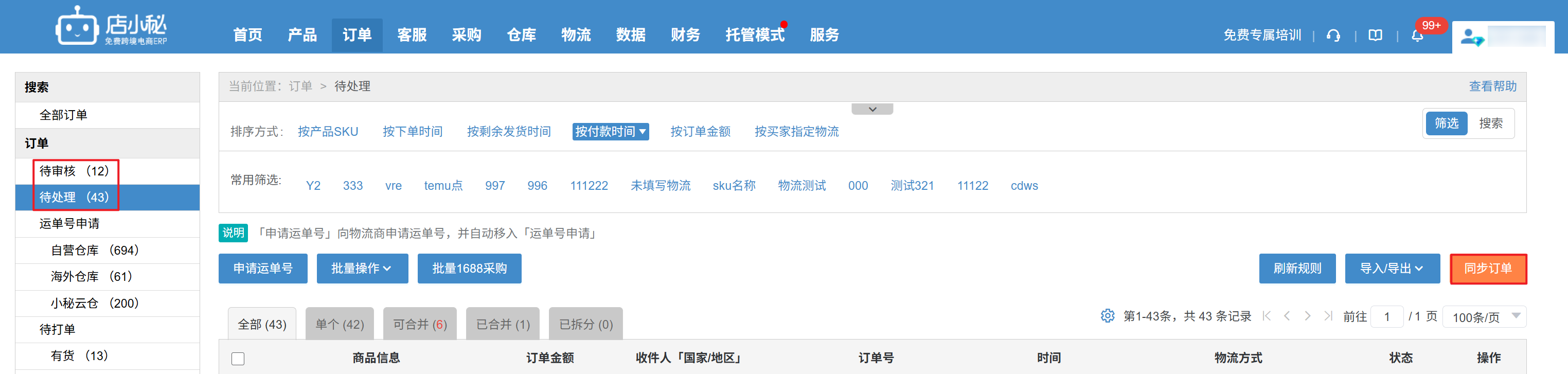Open the 批量操作 dropdown

coord(362,269)
